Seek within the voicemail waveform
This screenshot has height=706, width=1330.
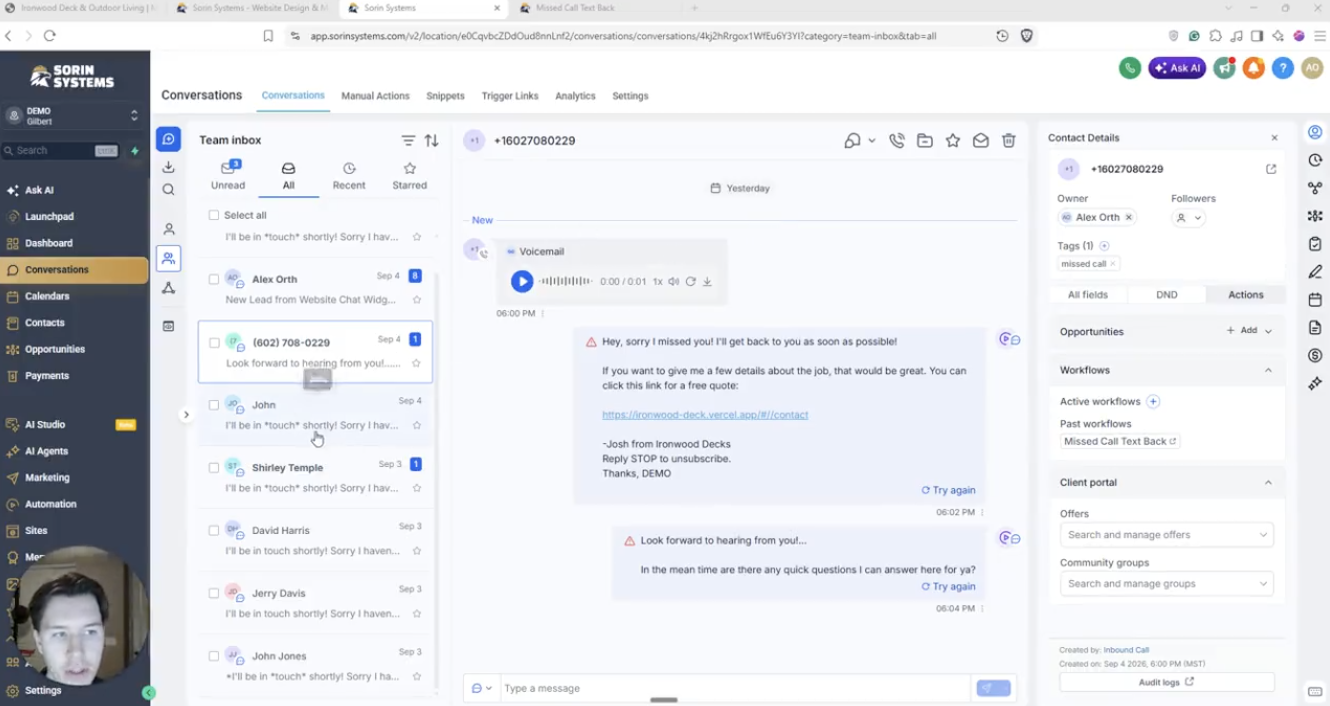(566, 282)
